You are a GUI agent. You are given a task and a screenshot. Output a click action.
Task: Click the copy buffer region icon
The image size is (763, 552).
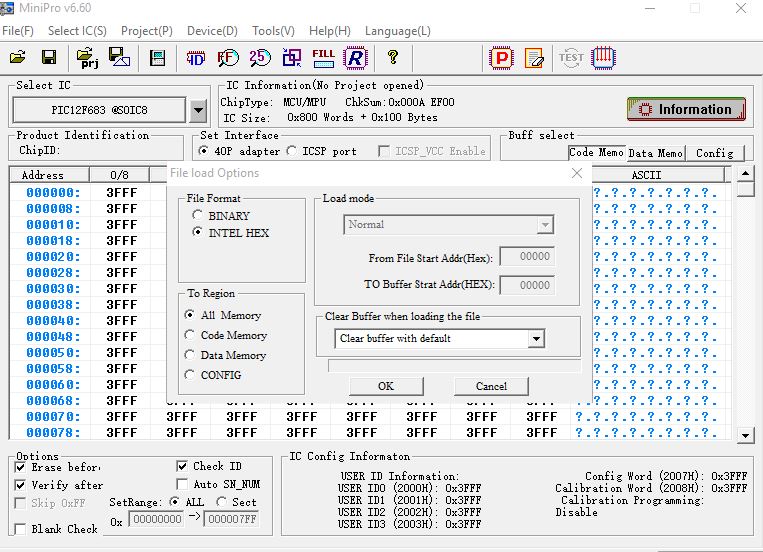click(x=292, y=58)
